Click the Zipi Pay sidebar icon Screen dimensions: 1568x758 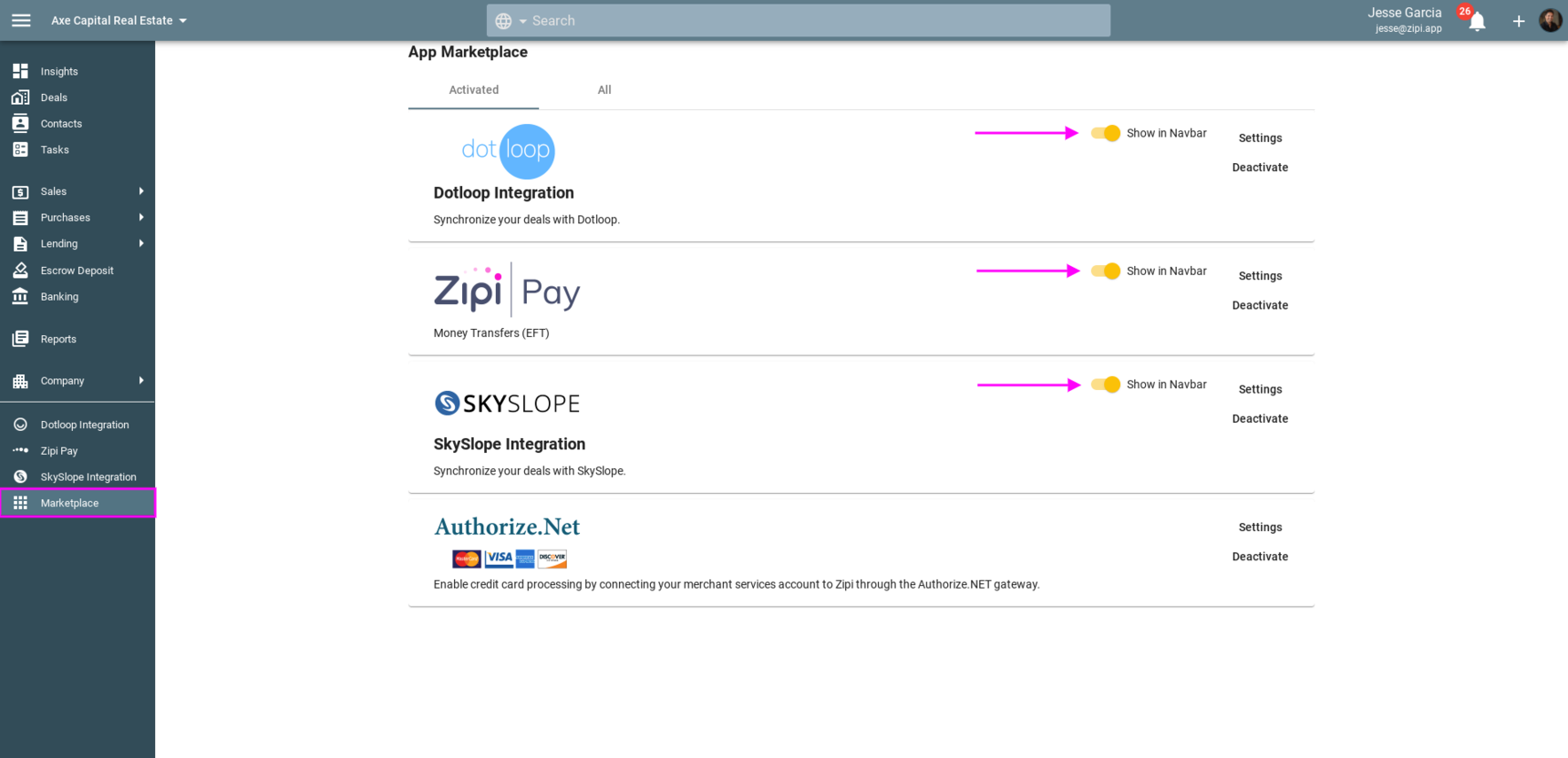[20, 450]
